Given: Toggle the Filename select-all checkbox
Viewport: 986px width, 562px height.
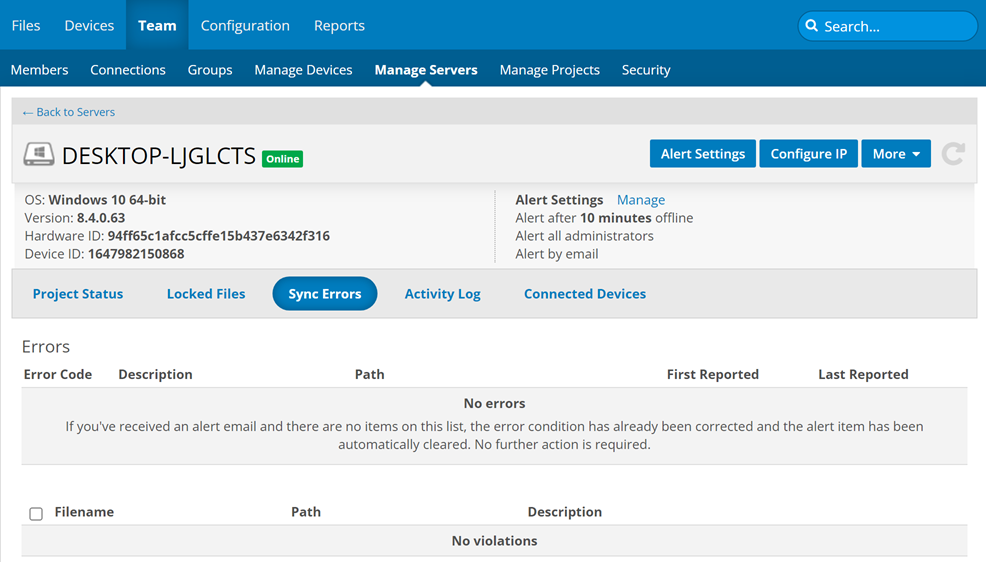Looking at the screenshot, I should tap(36, 513).
